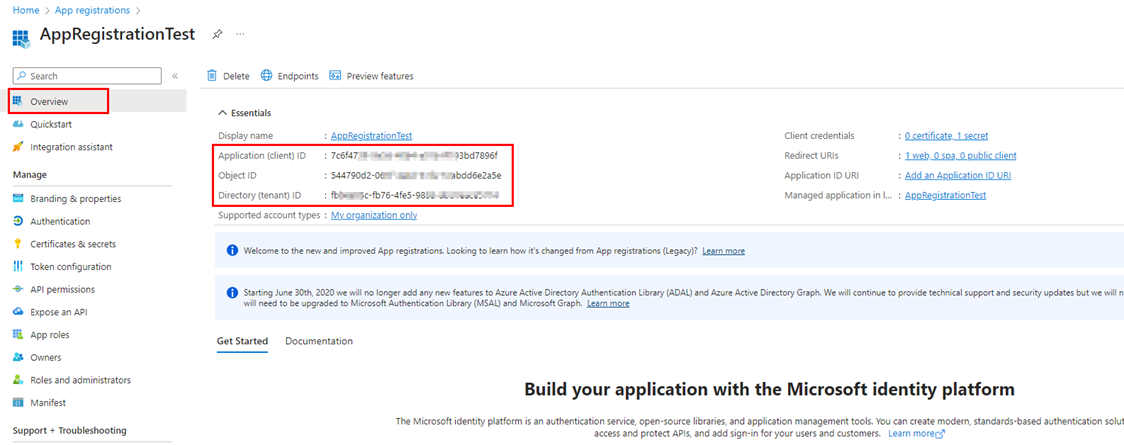Open Integration assistant from sidebar
Screen dimensions: 1124x445
[x=71, y=147]
